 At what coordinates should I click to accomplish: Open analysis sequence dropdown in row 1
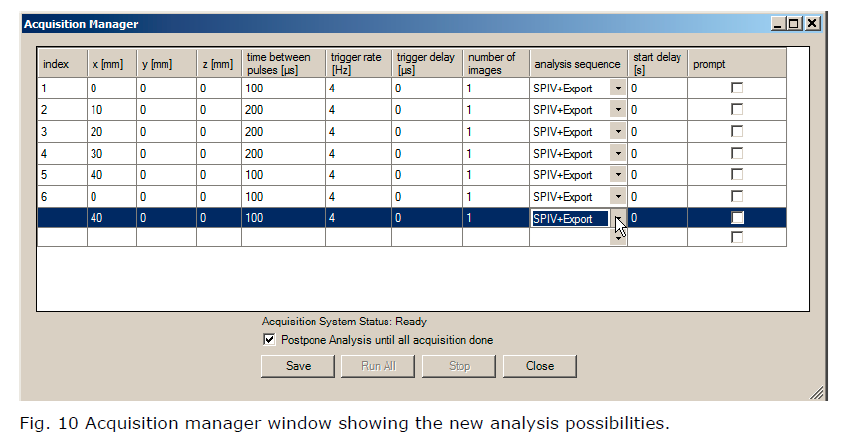(x=618, y=89)
